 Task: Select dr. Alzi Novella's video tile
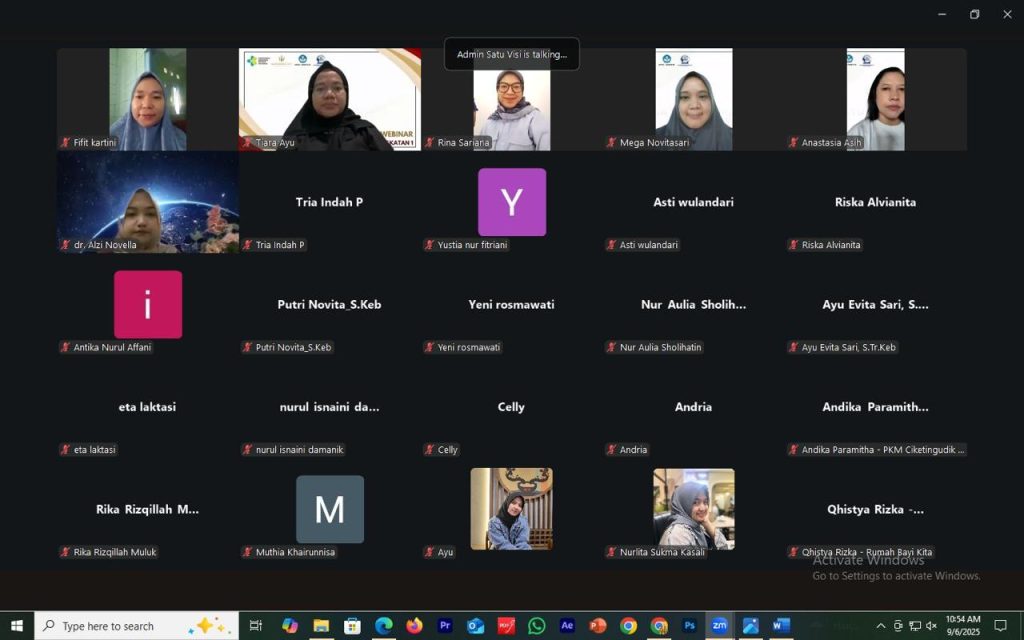pos(148,202)
